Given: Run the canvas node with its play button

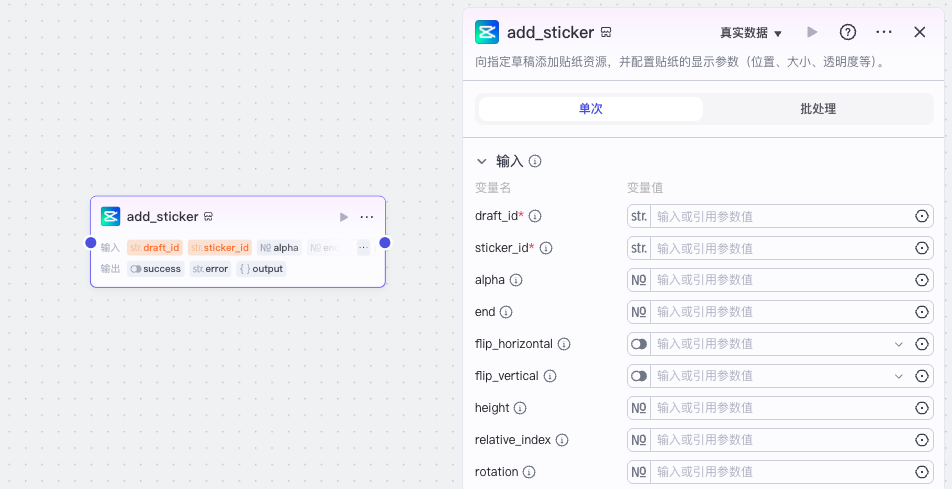Looking at the screenshot, I should [x=344, y=217].
